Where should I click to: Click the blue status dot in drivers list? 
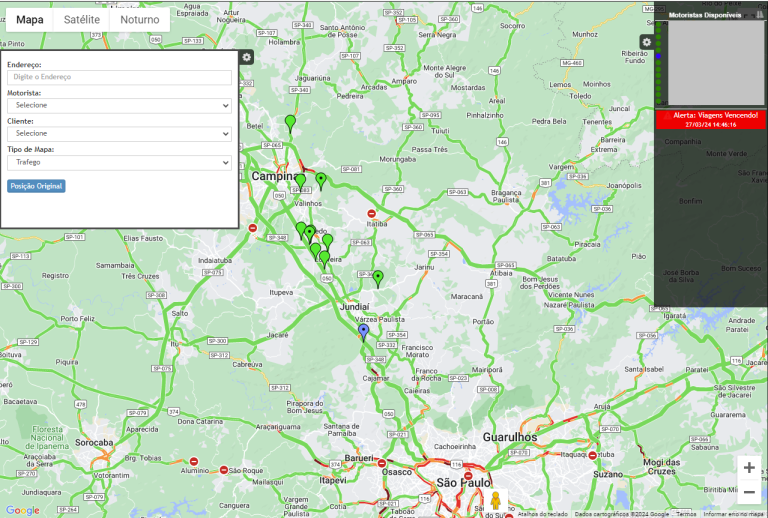[658, 57]
